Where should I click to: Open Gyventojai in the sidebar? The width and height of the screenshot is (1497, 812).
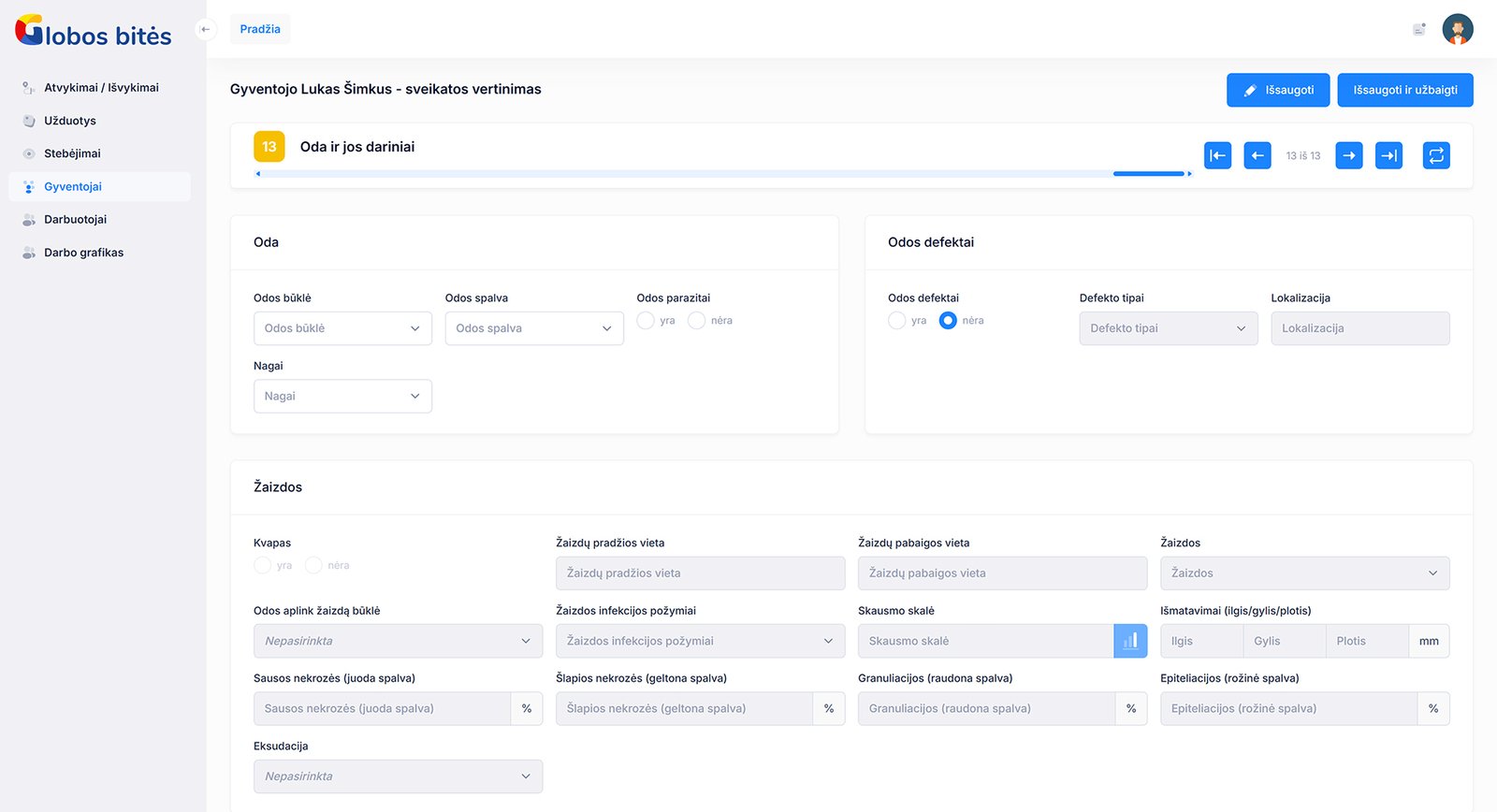tap(73, 187)
